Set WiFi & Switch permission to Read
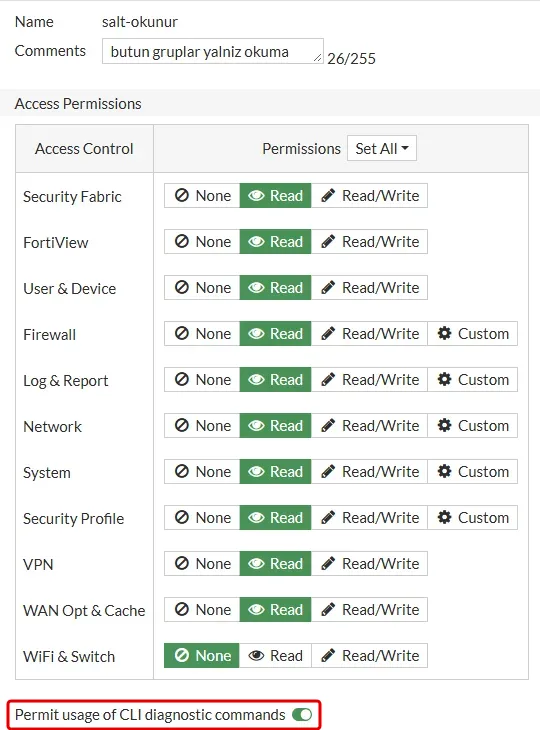 point(276,656)
